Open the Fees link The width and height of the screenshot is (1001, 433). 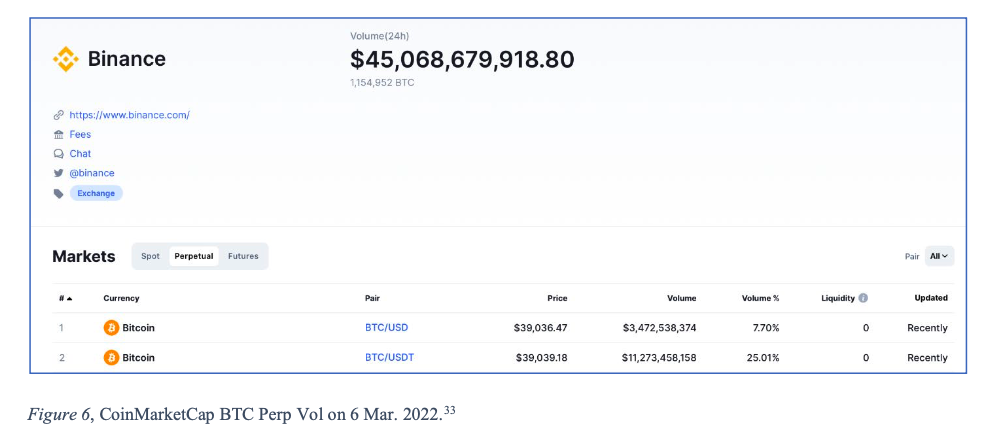coord(80,134)
